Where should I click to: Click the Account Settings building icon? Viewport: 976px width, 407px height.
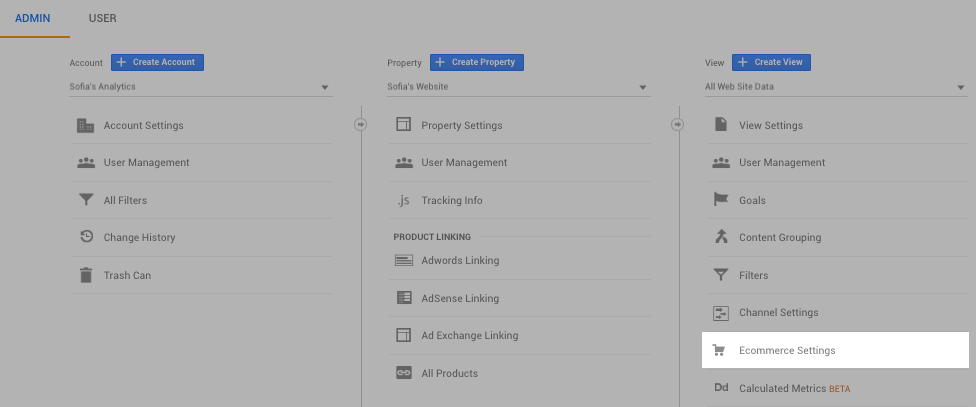[85, 125]
